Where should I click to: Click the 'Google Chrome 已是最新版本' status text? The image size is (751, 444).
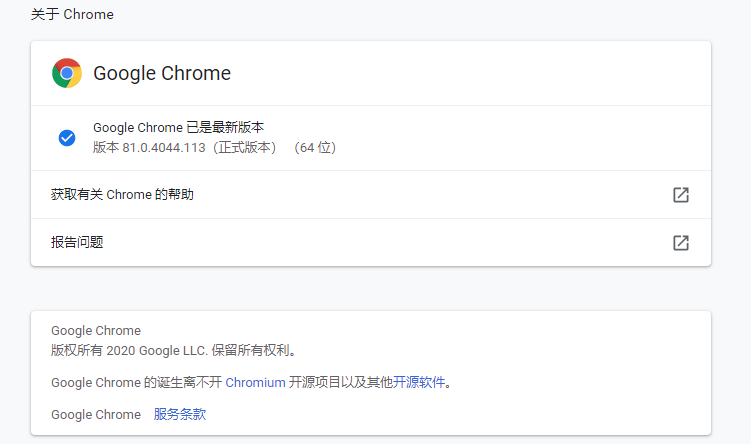click(x=178, y=127)
